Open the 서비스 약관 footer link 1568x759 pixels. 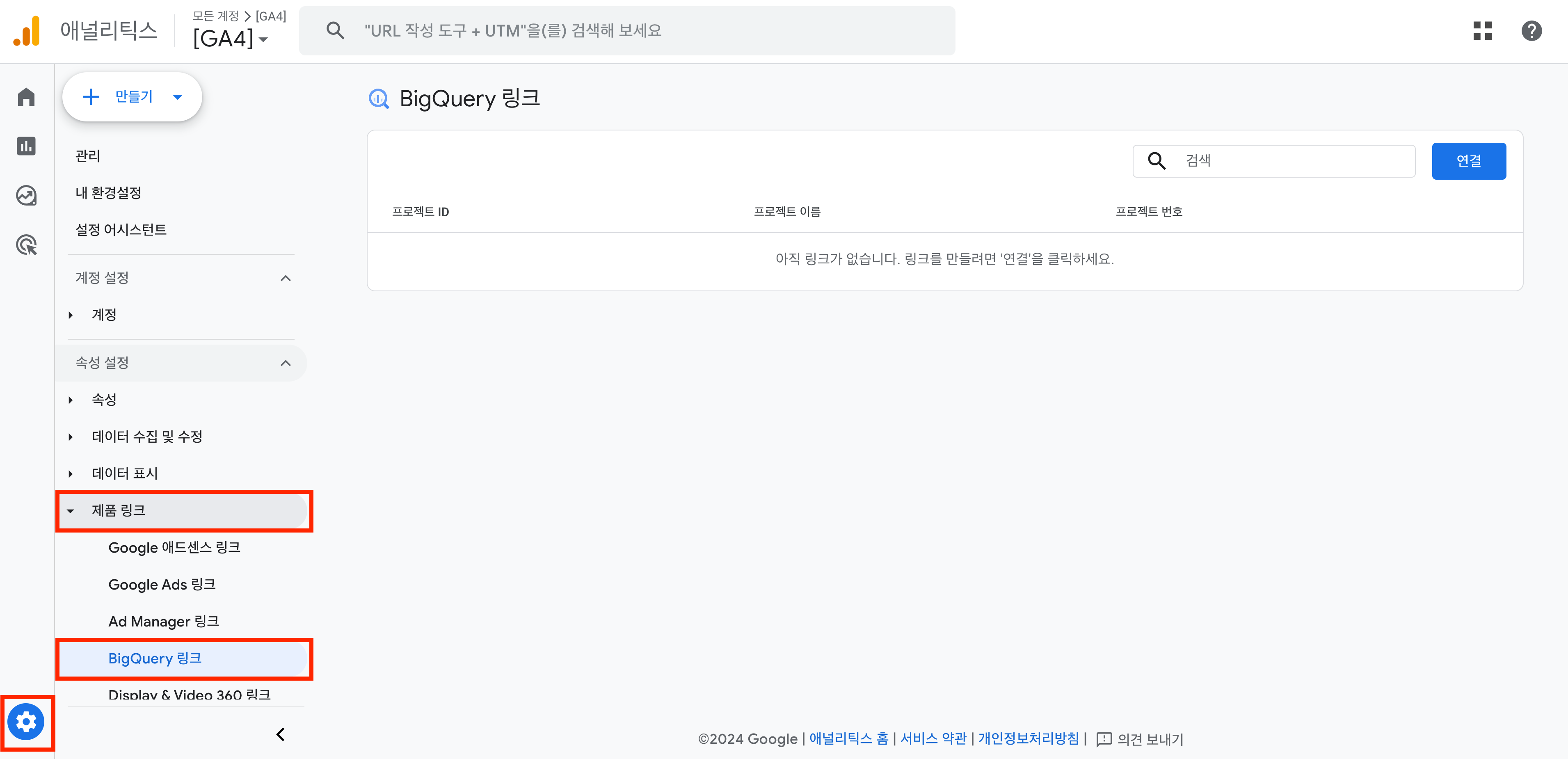pos(933,739)
